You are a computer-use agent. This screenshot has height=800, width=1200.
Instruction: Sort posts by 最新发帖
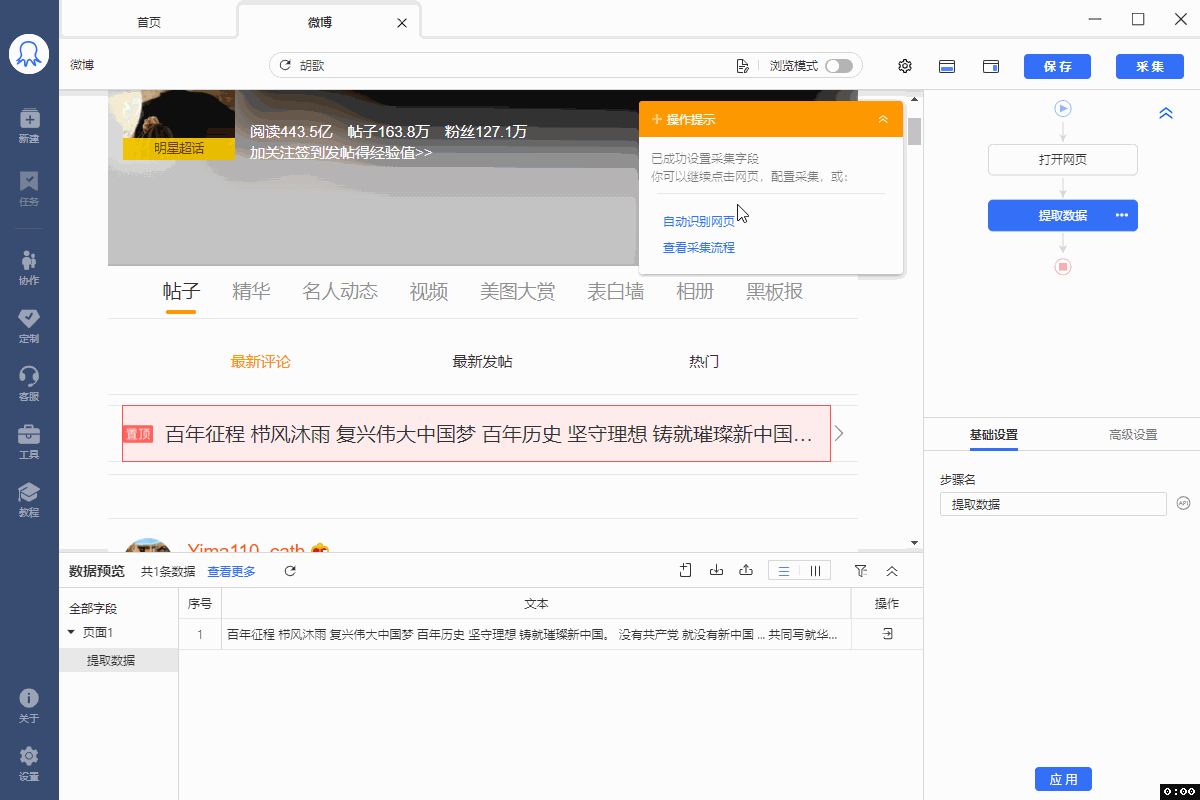click(482, 362)
